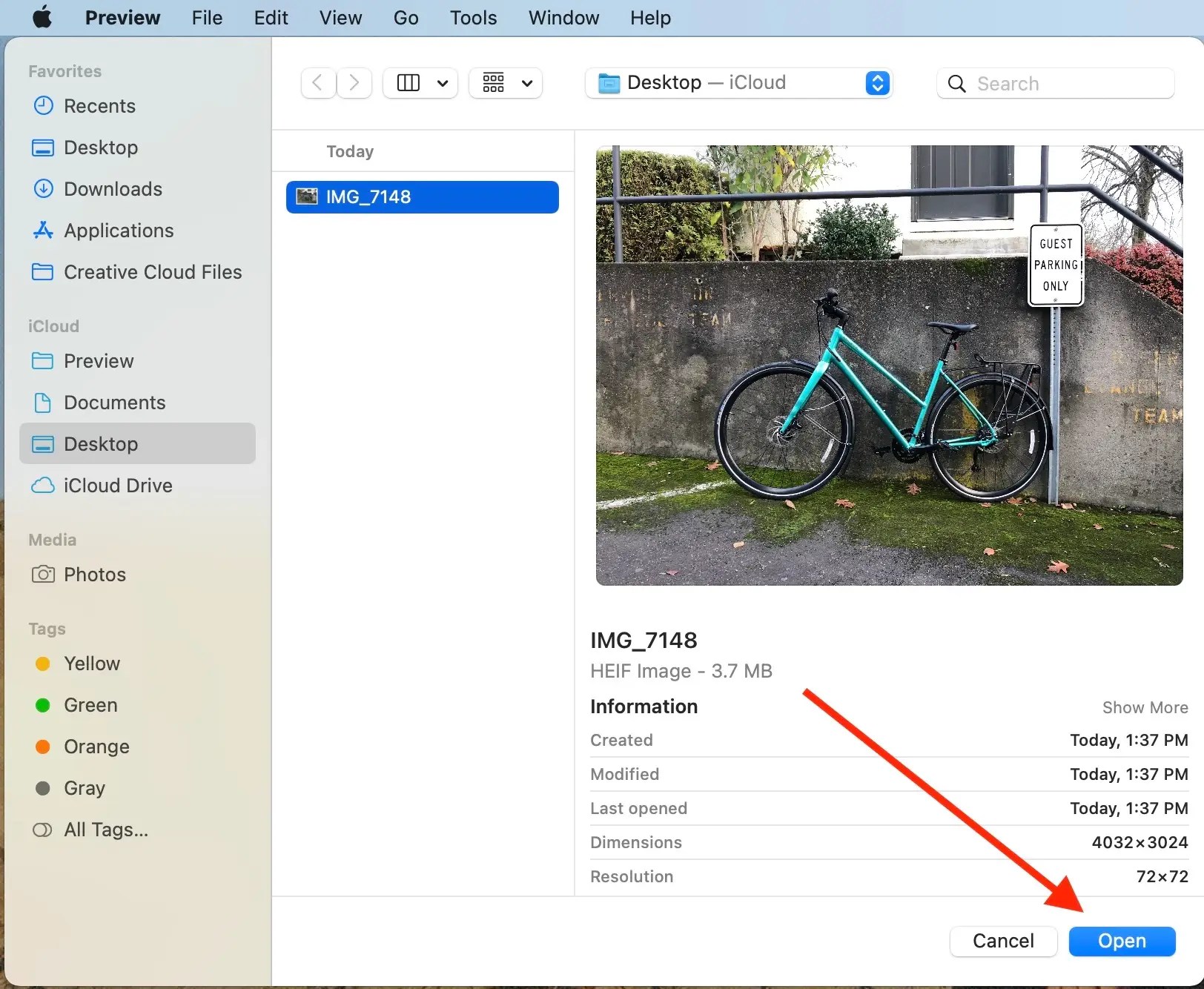This screenshot has height=989, width=1204.
Task: Click the bicycle photo preview
Action: click(x=889, y=365)
